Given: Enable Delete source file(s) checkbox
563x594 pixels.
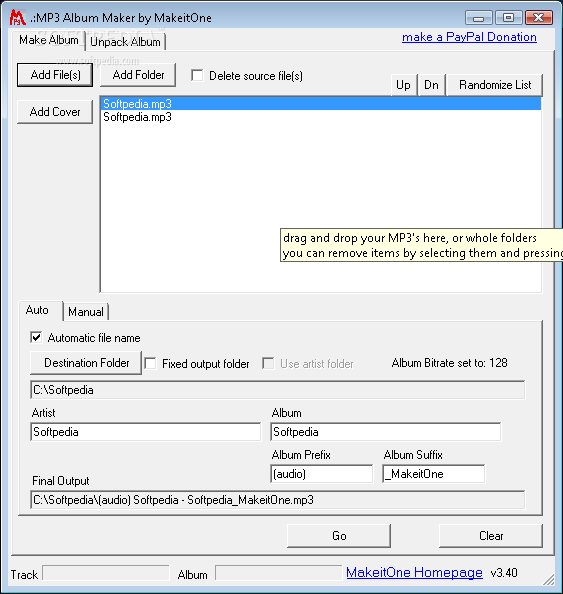Looking at the screenshot, I should (197, 75).
